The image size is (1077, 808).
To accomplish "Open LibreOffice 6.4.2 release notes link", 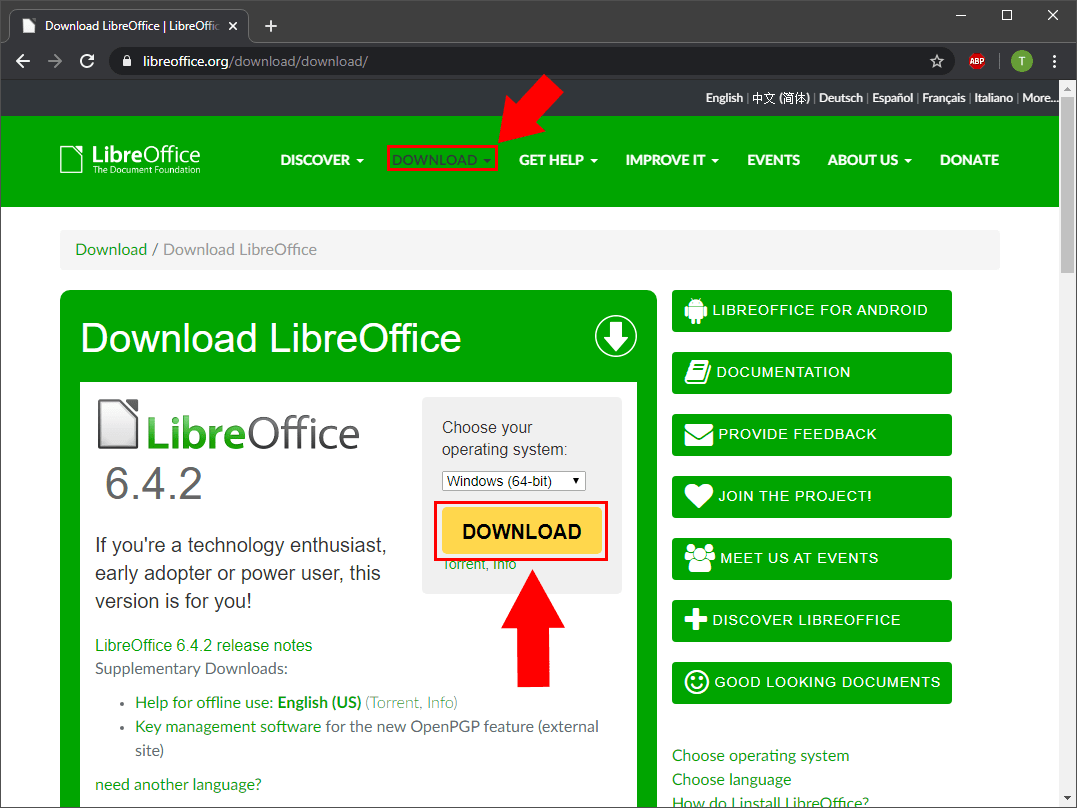I will (203, 645).
